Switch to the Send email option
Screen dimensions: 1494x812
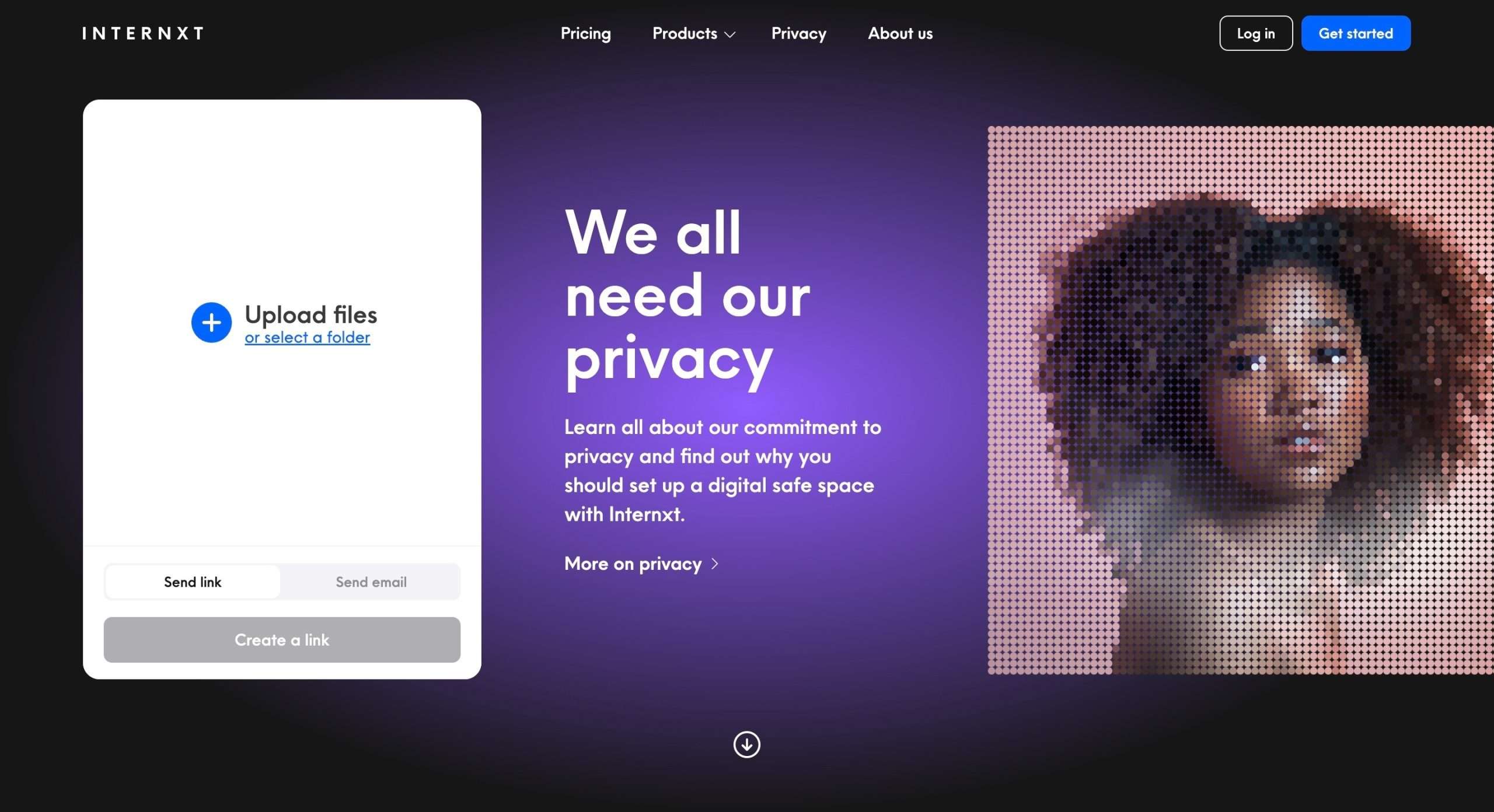(x=371, y=582)
